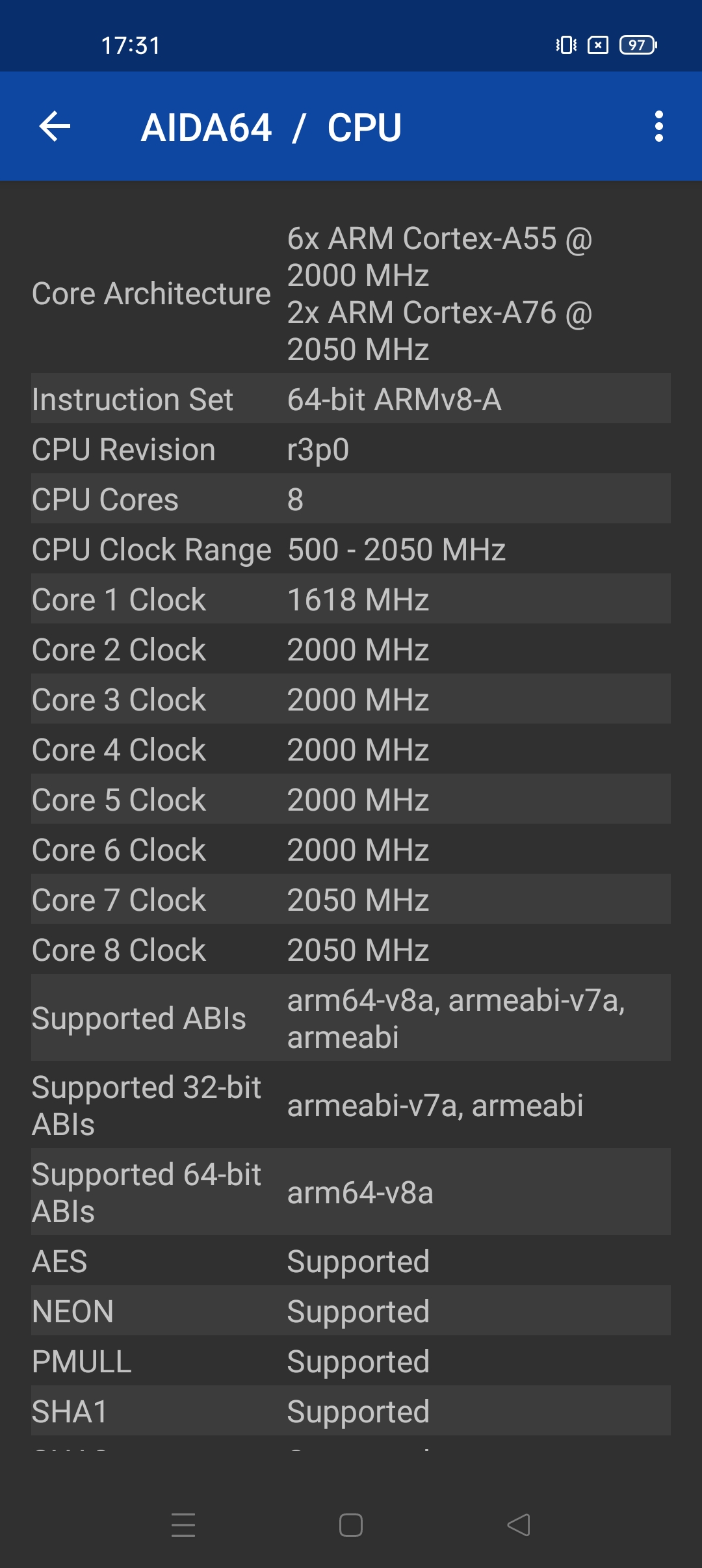Tap the Android recent apps icon
The height and width of the screenshot is (1568, 702).
tap(183, 1524)
